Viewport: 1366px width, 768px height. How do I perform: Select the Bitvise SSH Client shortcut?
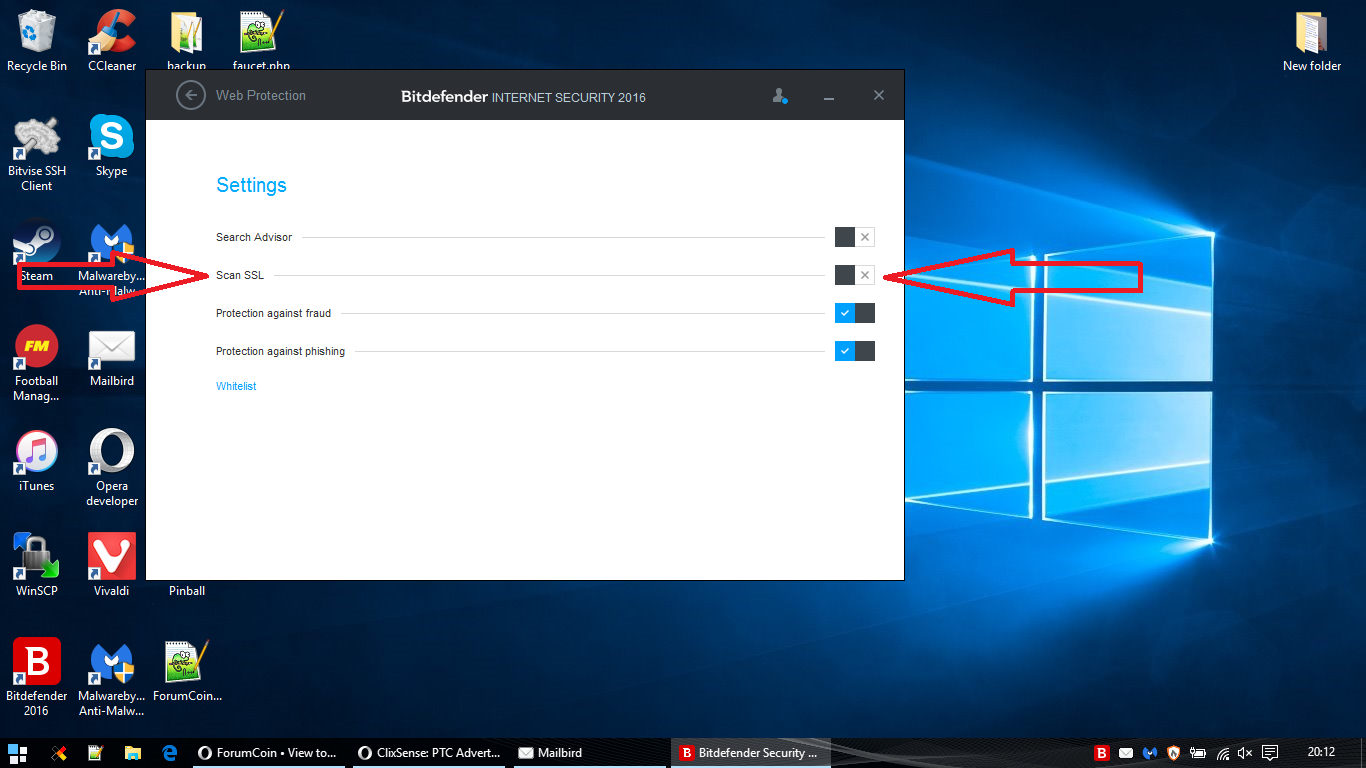coord(37,154)
